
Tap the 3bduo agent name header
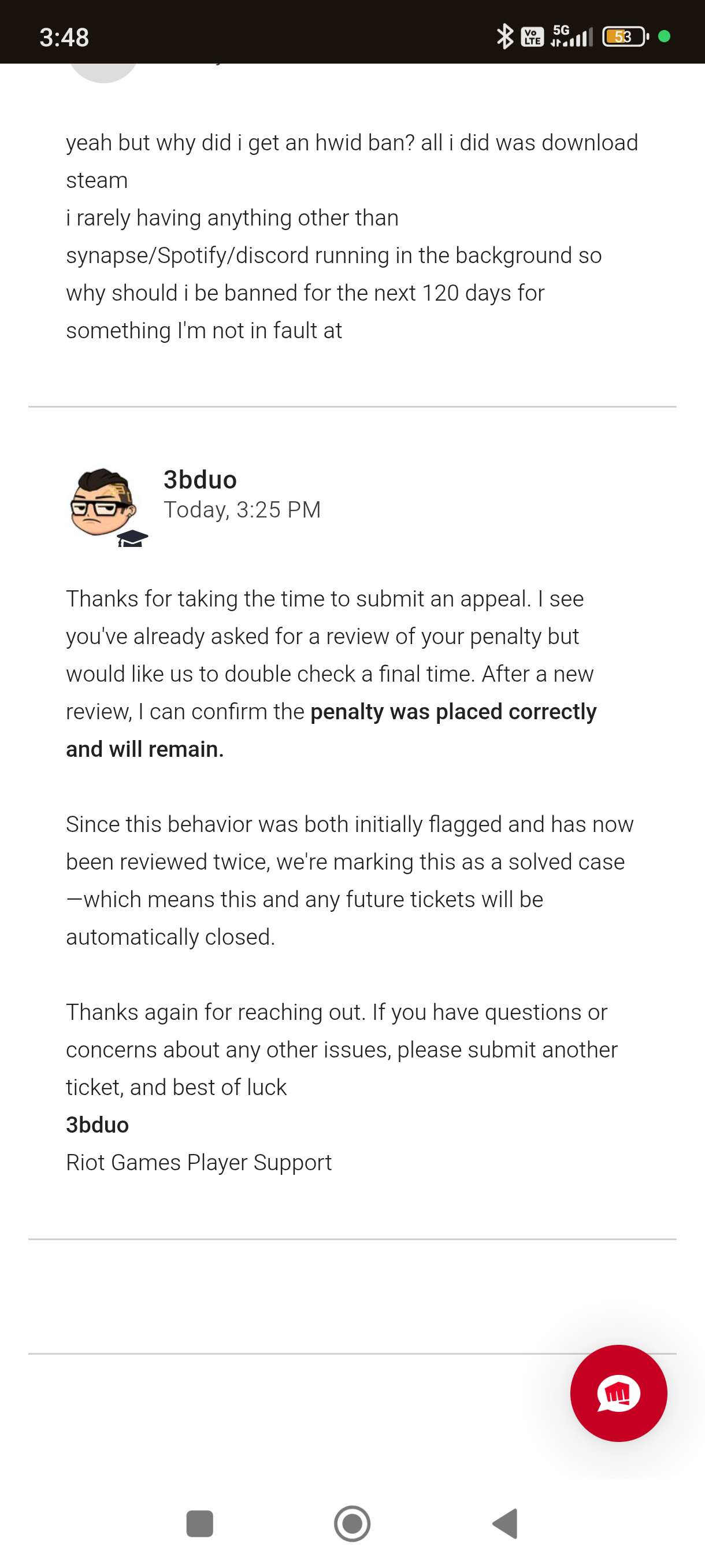200,480
